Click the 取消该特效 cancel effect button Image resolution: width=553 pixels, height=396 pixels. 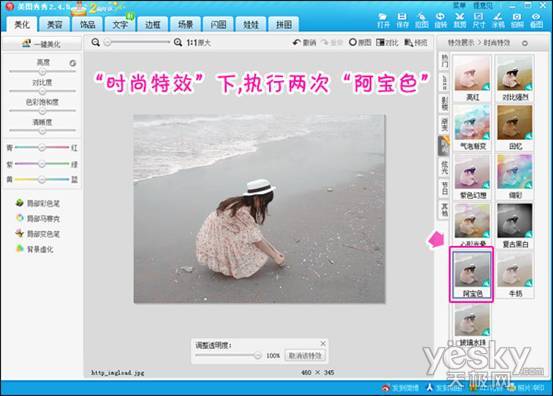point(305,355)
